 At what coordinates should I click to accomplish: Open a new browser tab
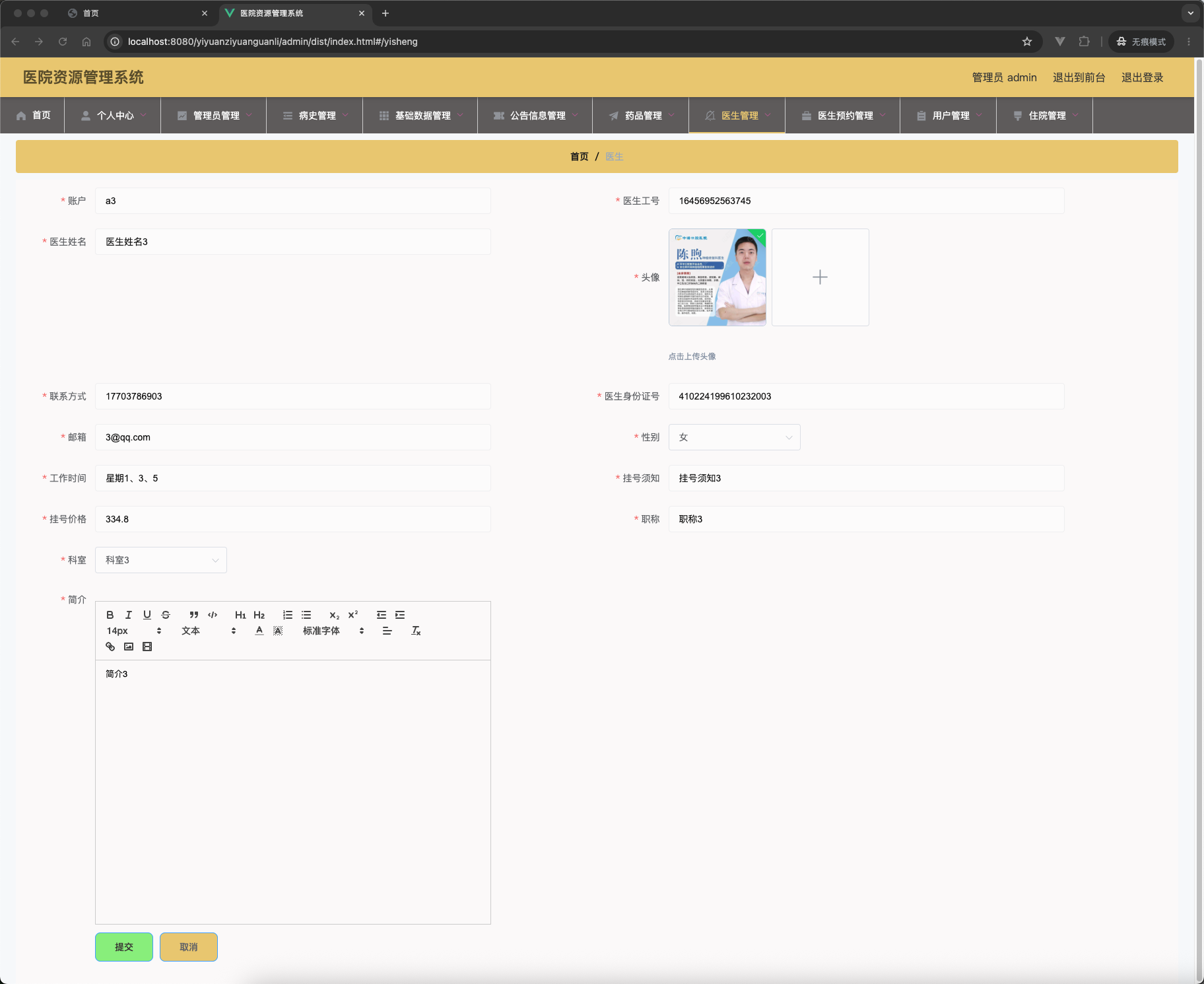(385, 13)
